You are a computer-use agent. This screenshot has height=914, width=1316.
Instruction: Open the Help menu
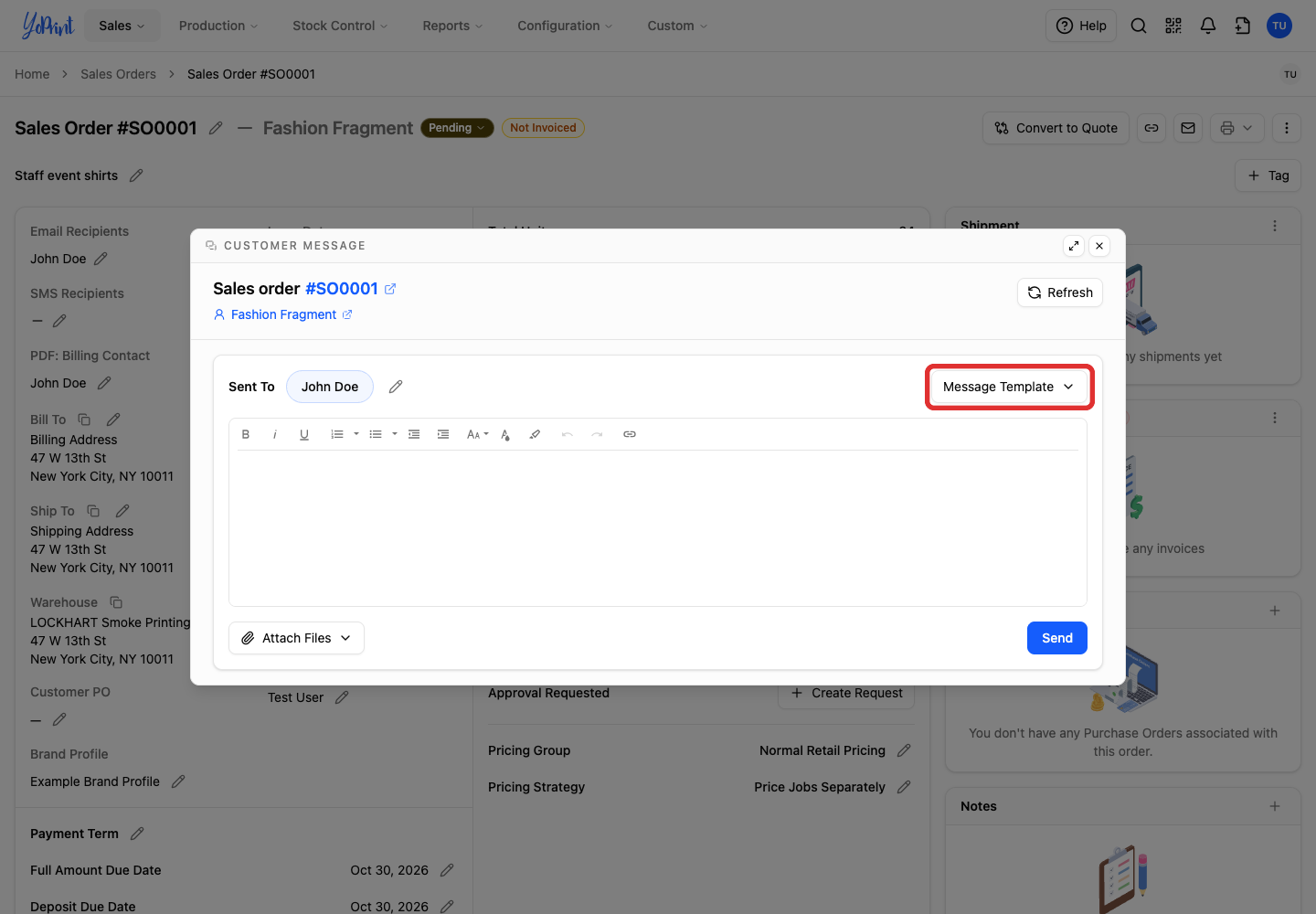[x=1081, y=26]
